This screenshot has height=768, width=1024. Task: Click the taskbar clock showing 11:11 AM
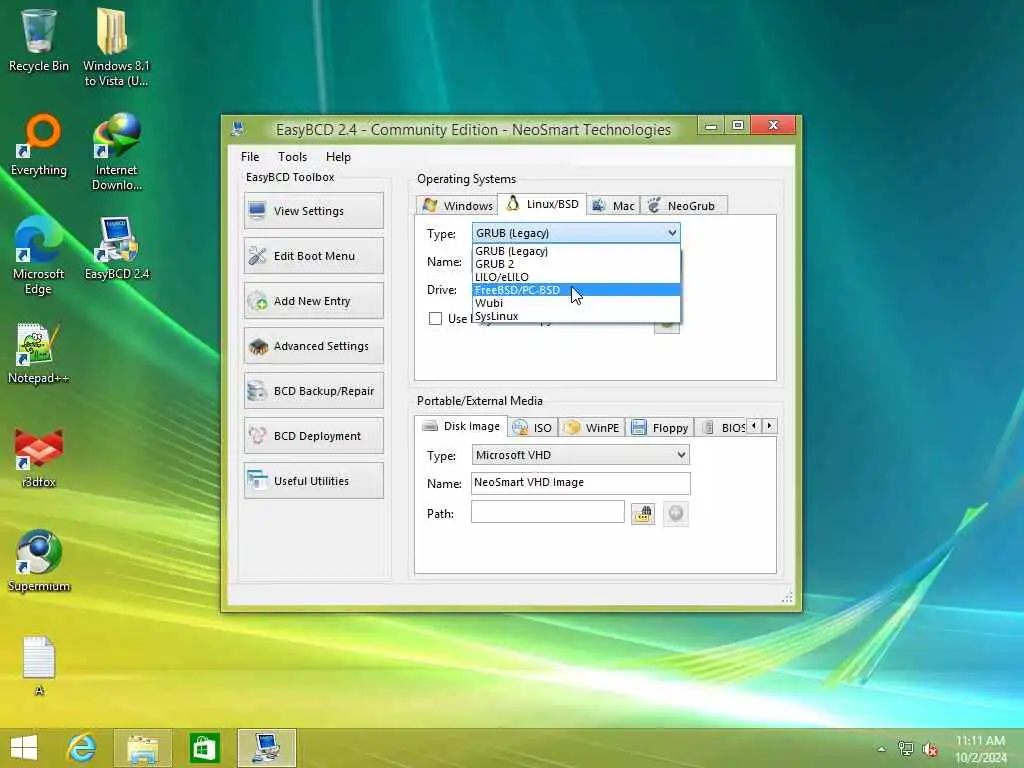coord(980,749)
